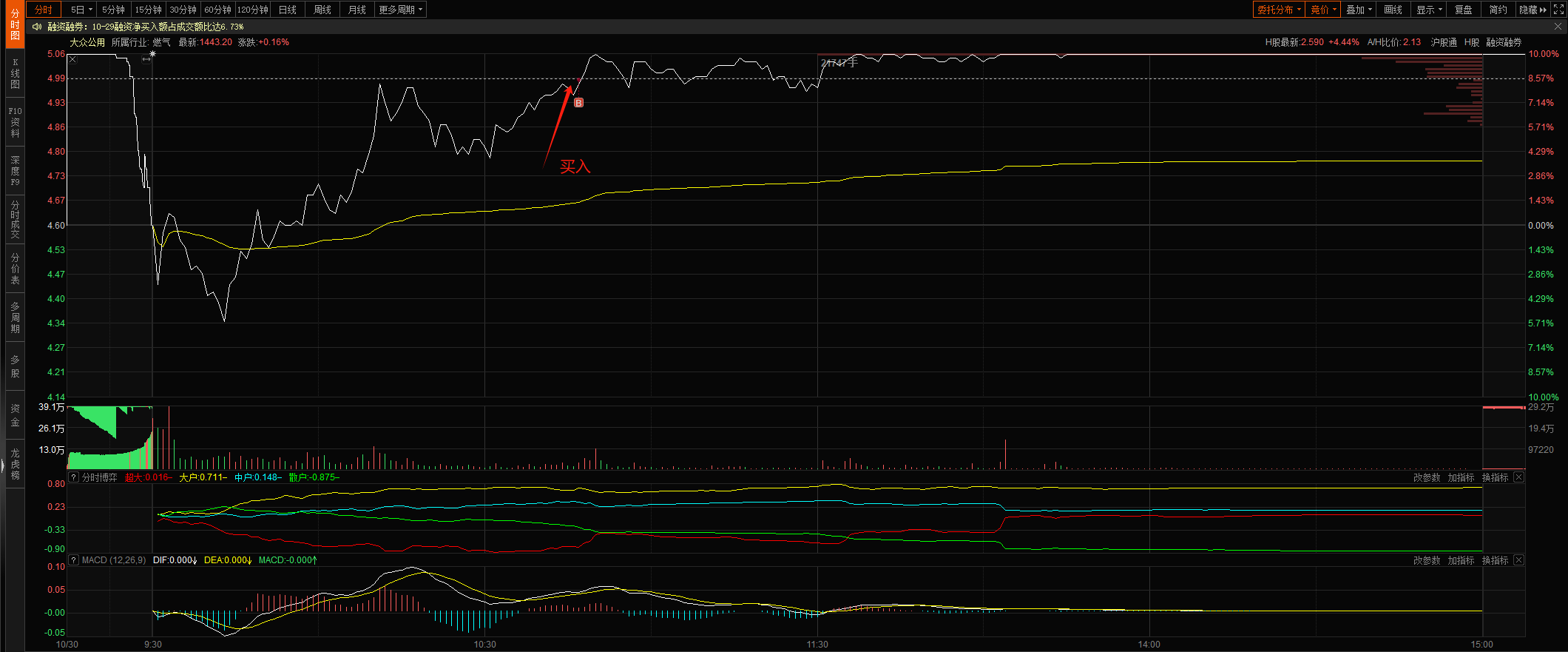Click the MACD (12,26,9) label
The height and width of the screenshot is (652, 1568).
click(114, 560)
